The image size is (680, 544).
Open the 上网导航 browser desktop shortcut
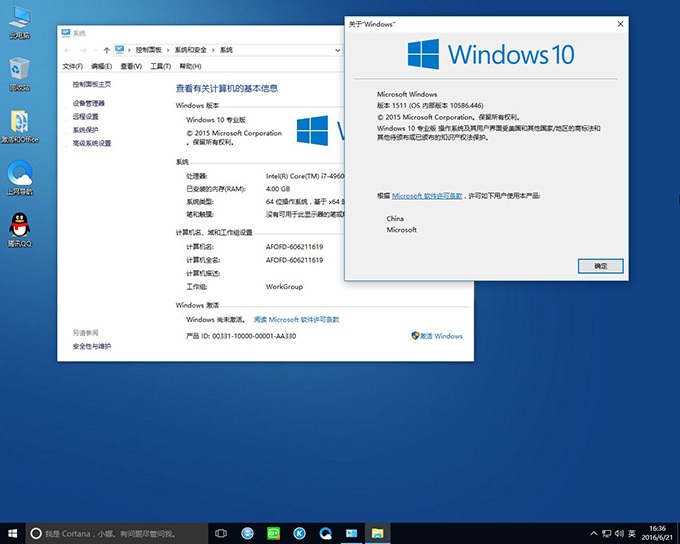pyautogui.click(x=19, y=173)
